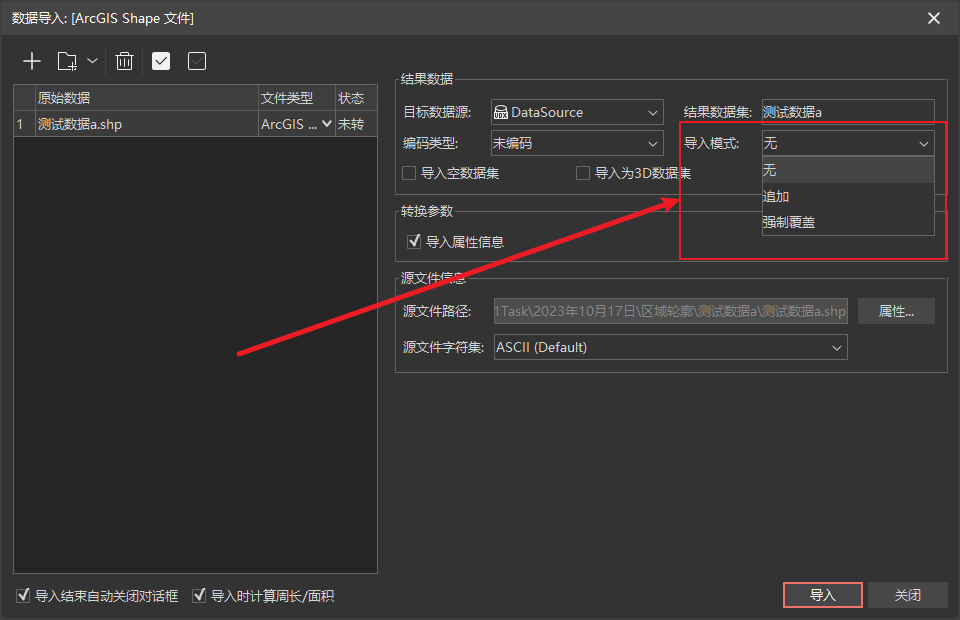Click the select all checkmark icon
This screenshot has width=960, height=620.
tap(161, 61)
